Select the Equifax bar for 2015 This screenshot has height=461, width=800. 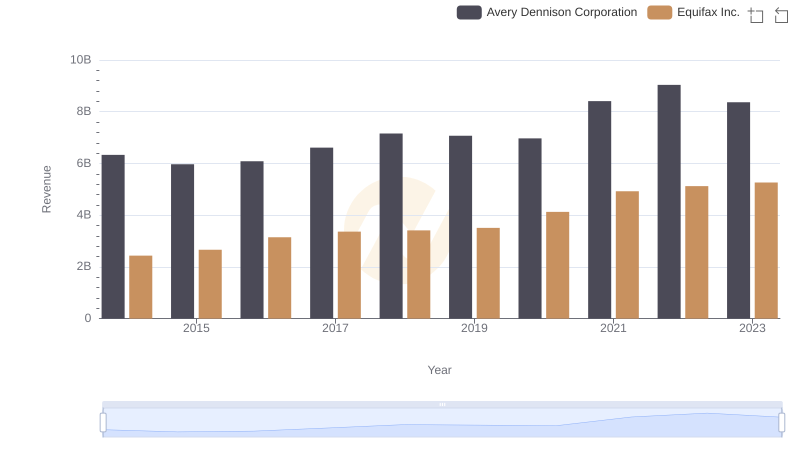pyautogui.click(x=210, y=284)
